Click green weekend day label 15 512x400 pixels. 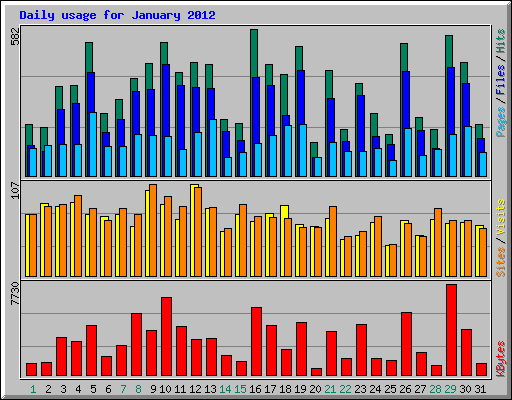(x=240, y=389)
